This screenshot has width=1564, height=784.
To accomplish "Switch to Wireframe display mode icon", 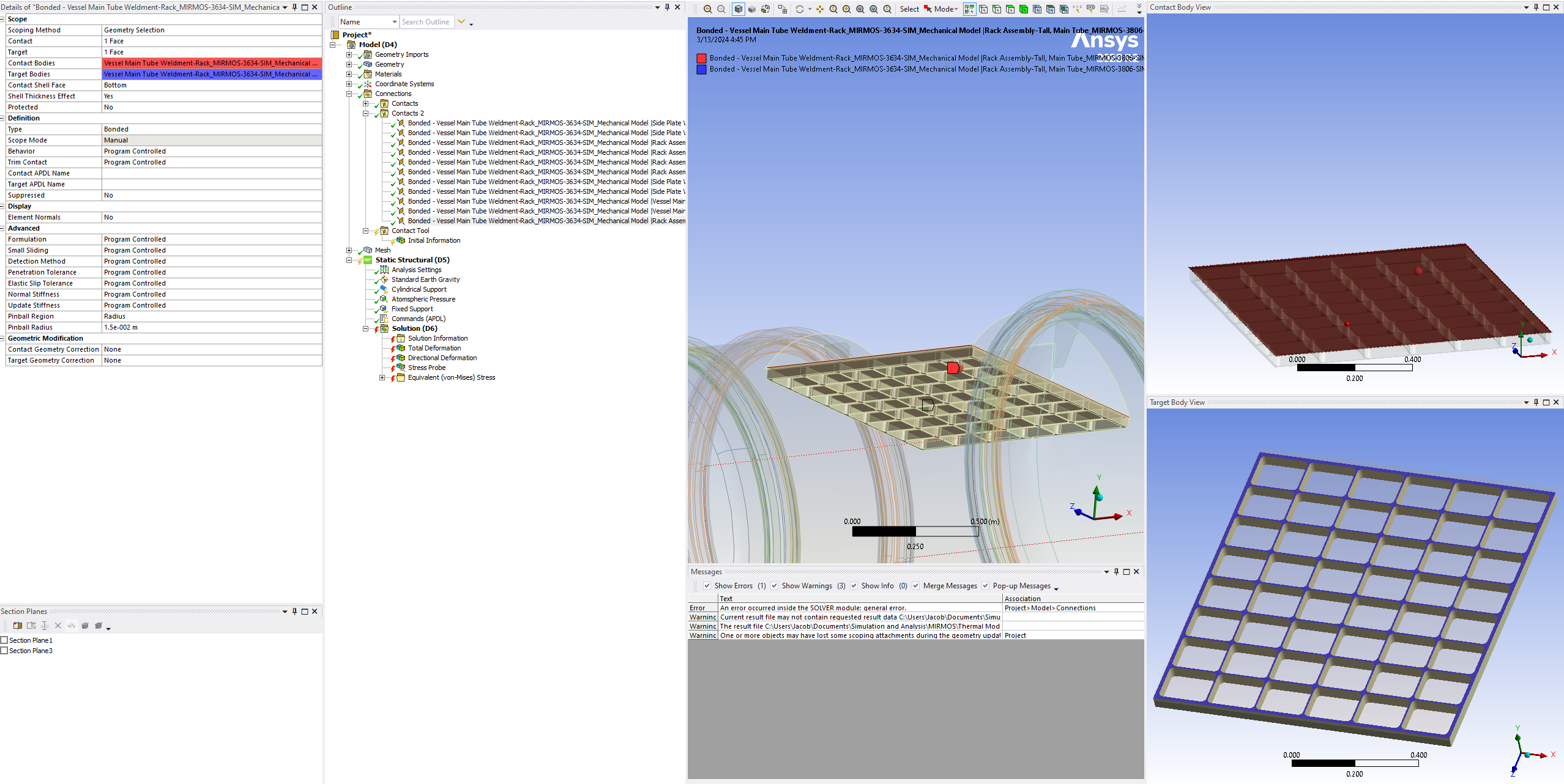I will click(x=765, y=9).
